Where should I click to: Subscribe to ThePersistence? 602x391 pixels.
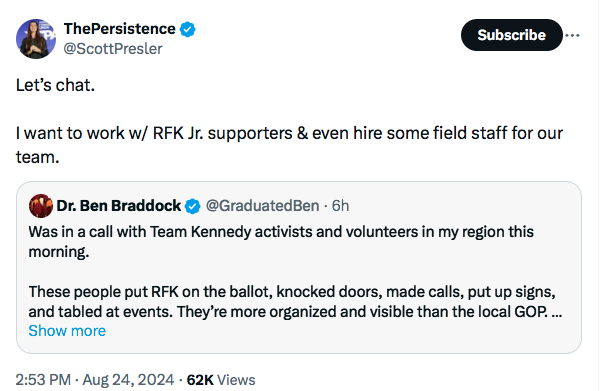511,35
